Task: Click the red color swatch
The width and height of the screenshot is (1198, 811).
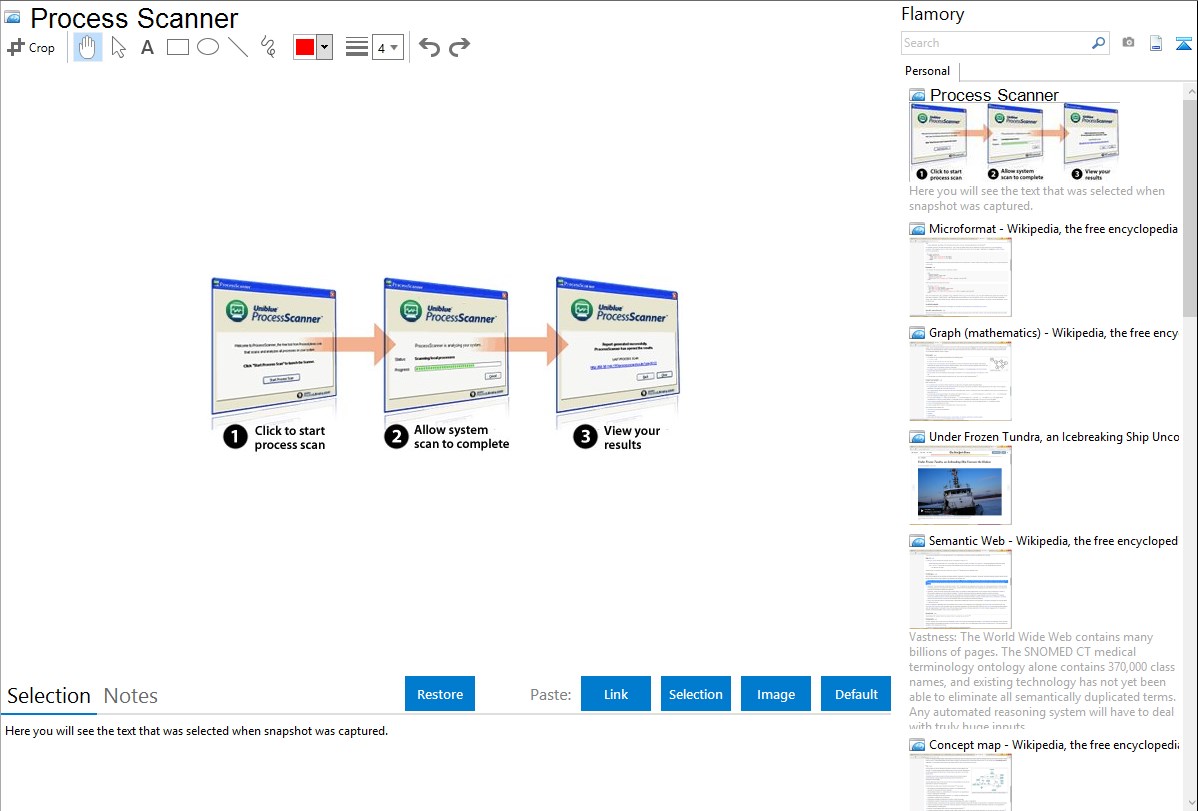Action: [305, 47]
